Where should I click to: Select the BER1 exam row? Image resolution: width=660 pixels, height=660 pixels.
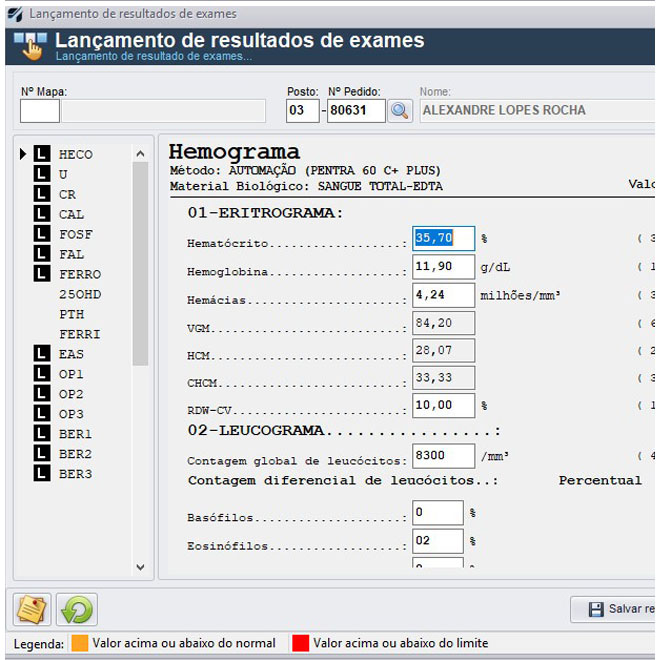[75, 434]
